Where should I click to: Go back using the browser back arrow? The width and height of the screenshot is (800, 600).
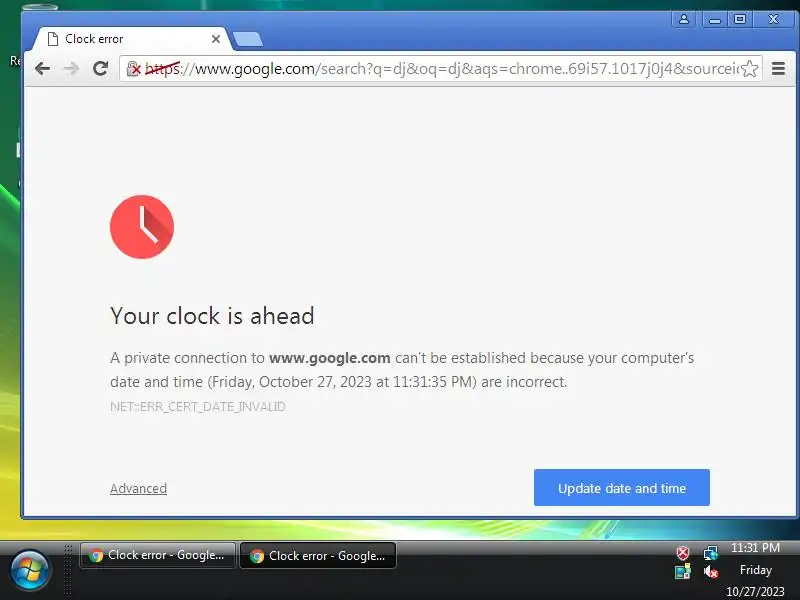42,68
